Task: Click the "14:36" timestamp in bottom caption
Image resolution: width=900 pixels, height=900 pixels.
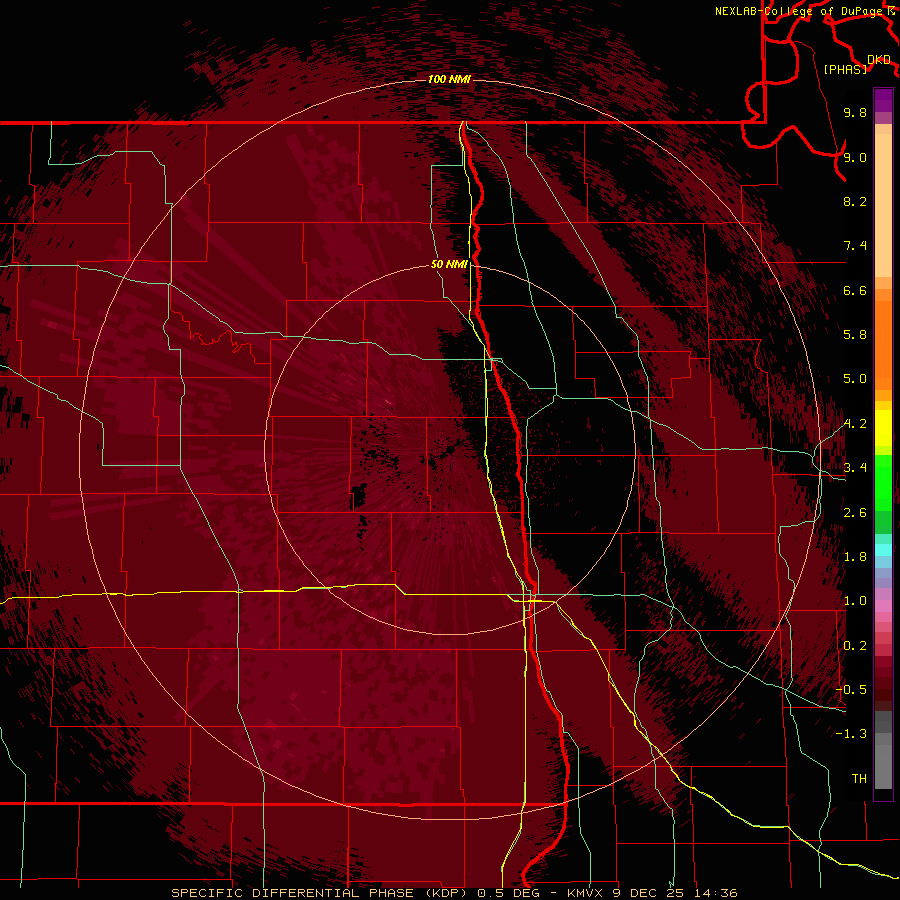Action: tap(714, 893)
